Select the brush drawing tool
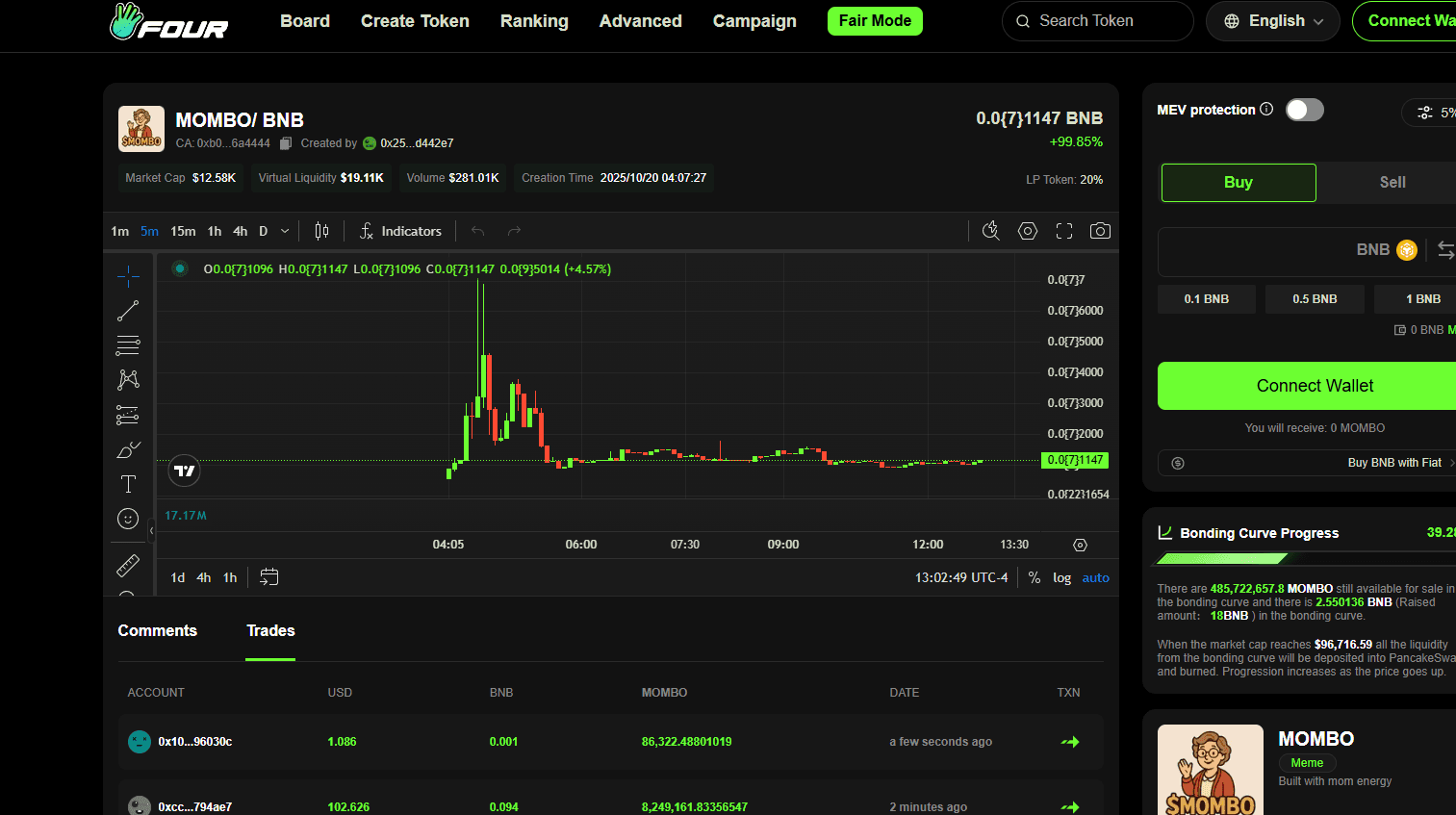 (128, 449)
